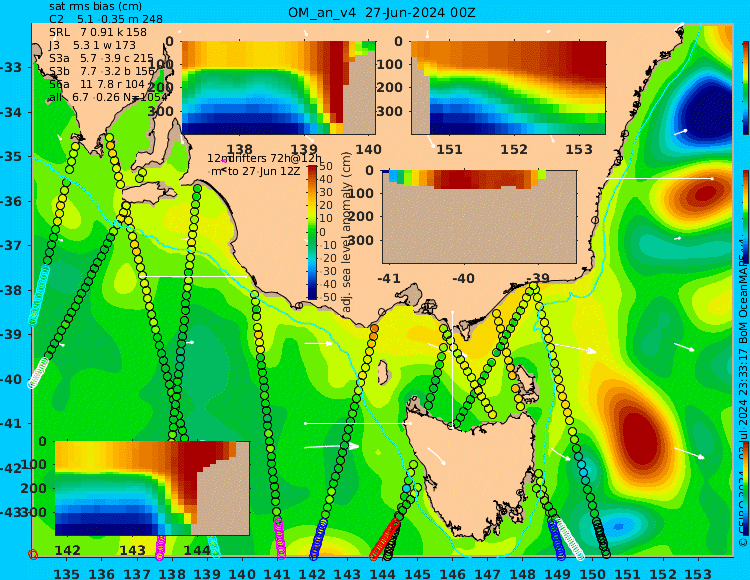Click the "143" label under the bottom-left inset
This screenshot has height=580, width=750.
tap(132, 550)
